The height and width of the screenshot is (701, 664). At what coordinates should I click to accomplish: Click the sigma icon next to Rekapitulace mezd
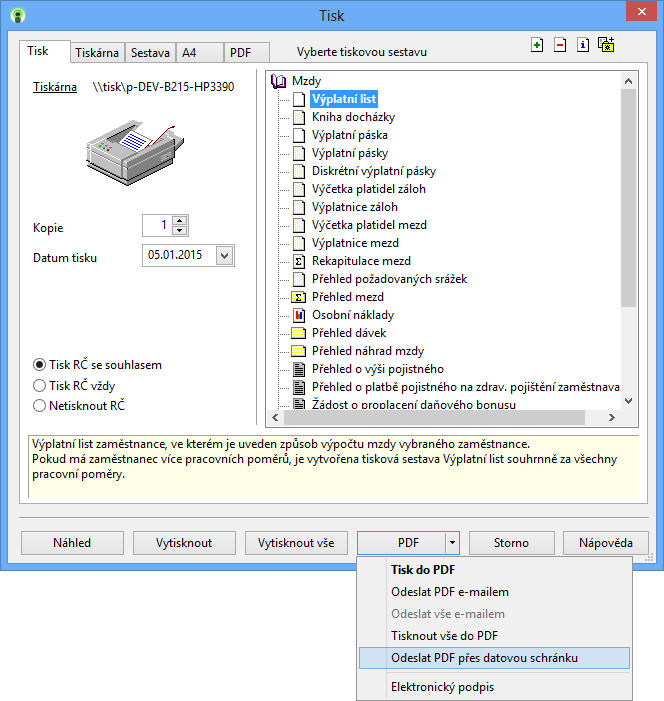pos(299,261)
